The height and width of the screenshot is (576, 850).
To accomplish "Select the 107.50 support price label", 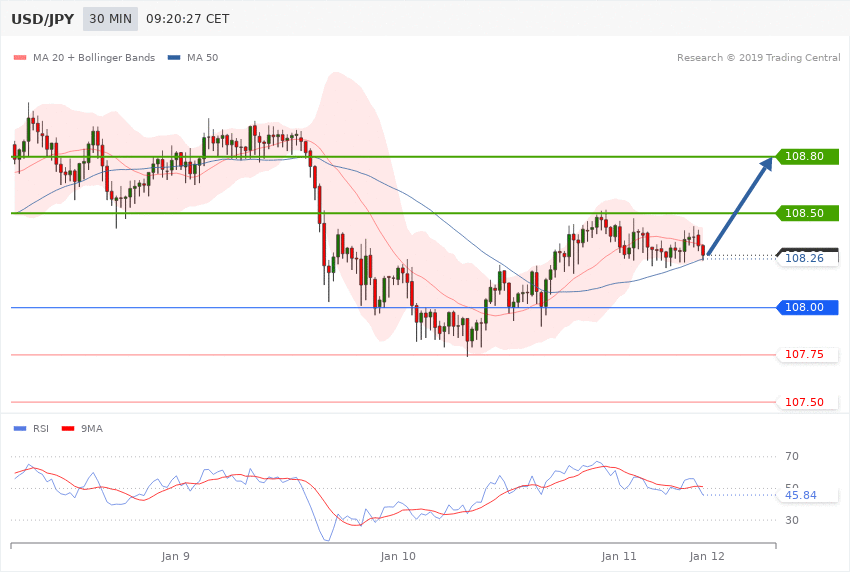I will click(x=808, y=402).
